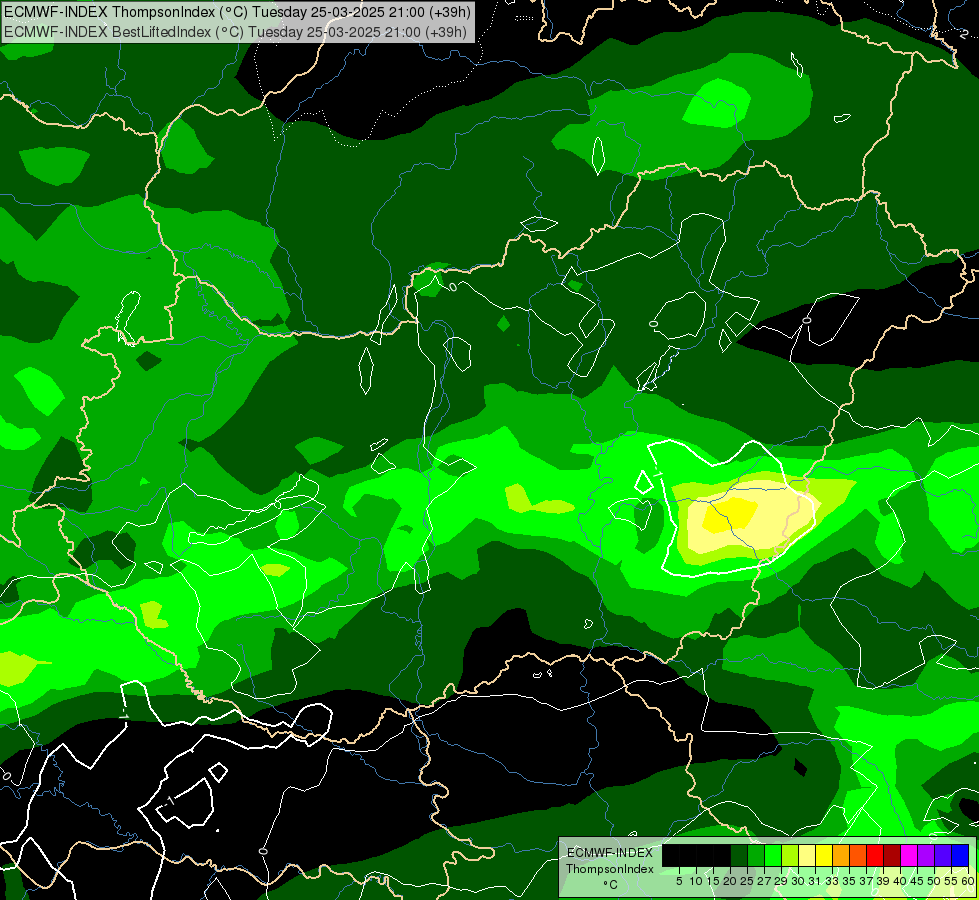The image size is (979, 900).
Task: Select the orange 33-35 legend swatch
Action: 841,855
